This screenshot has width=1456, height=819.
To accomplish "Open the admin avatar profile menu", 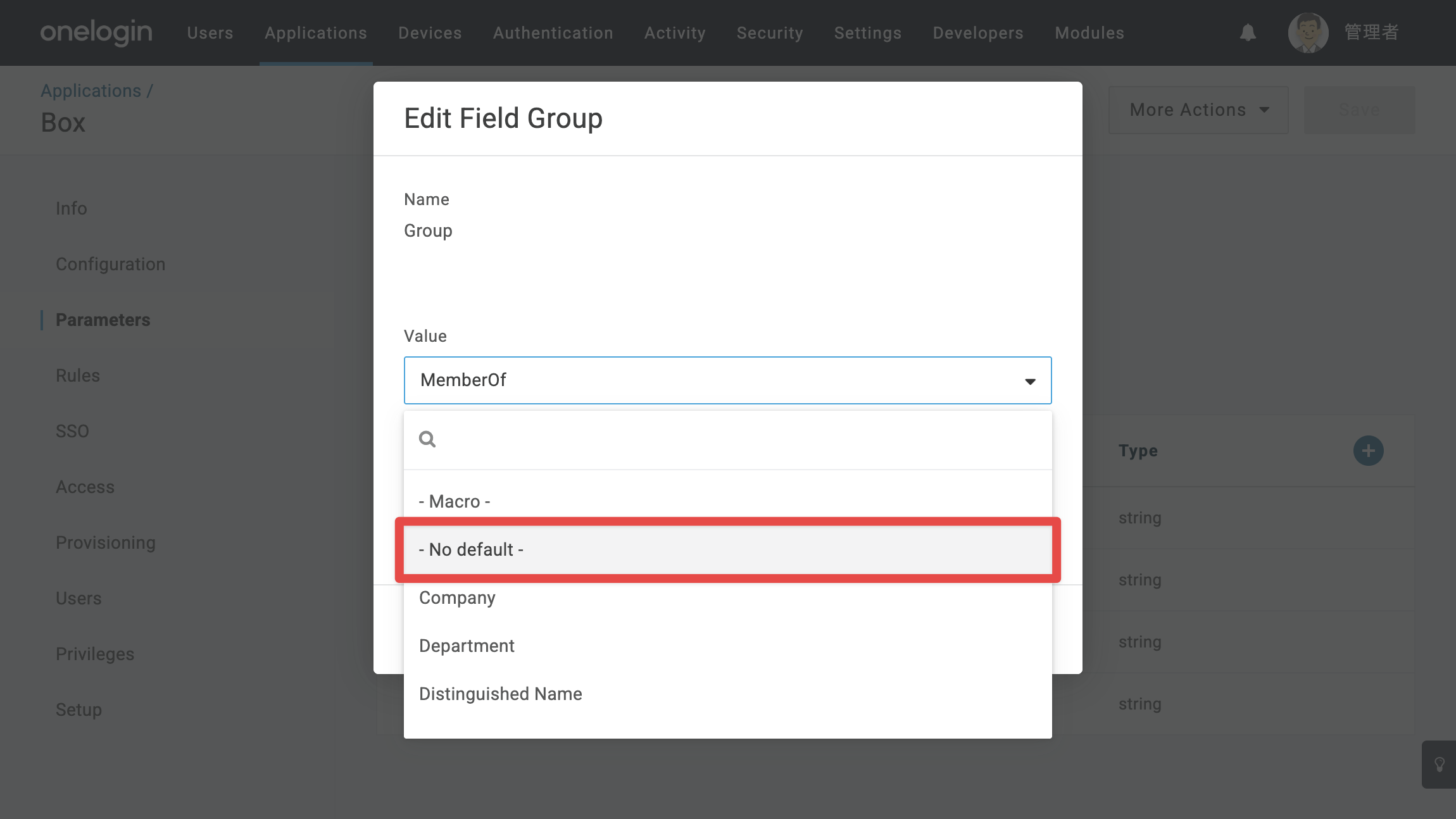I will [1308, 32].
